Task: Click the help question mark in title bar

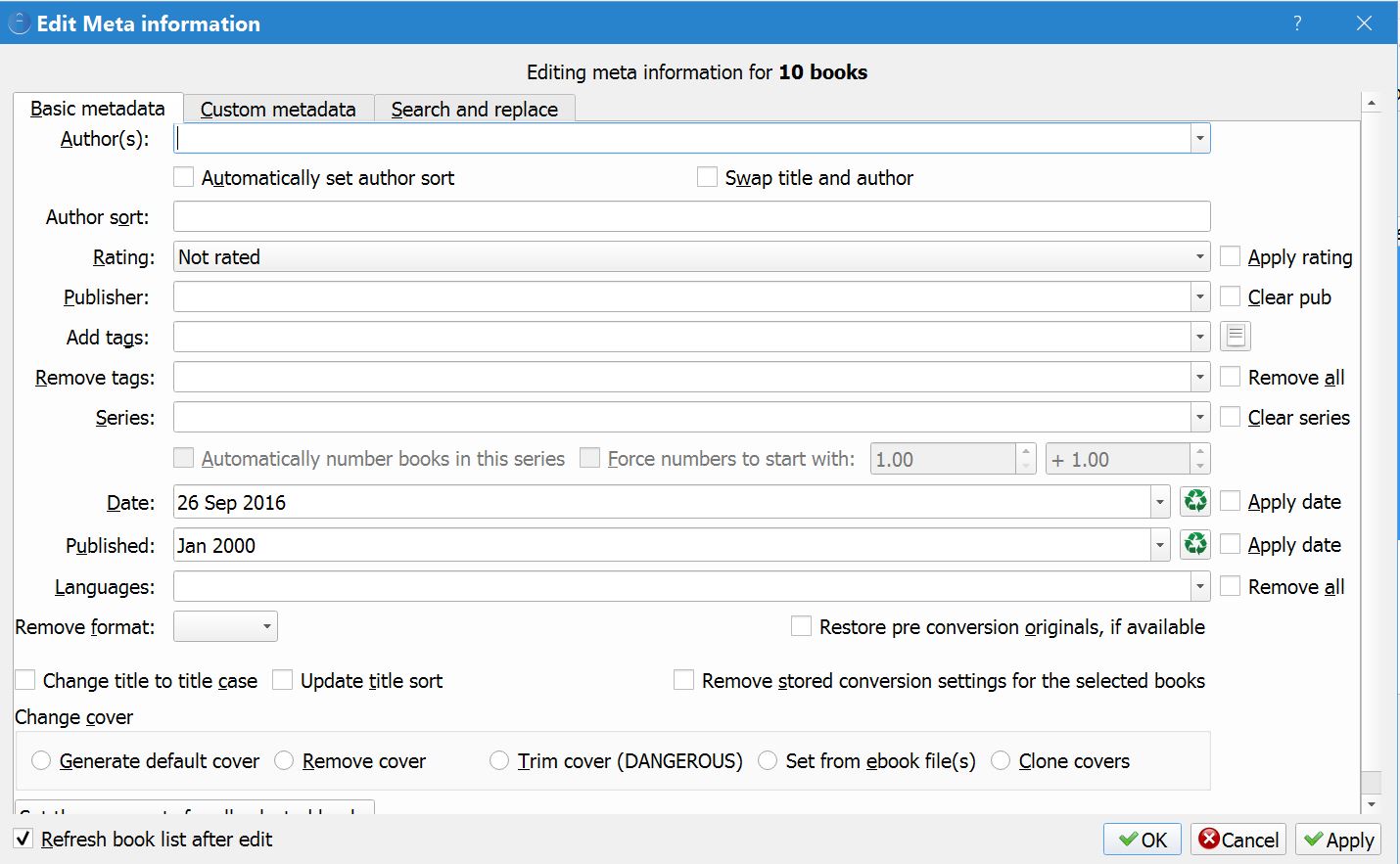Action: [x=1297, y=23]
